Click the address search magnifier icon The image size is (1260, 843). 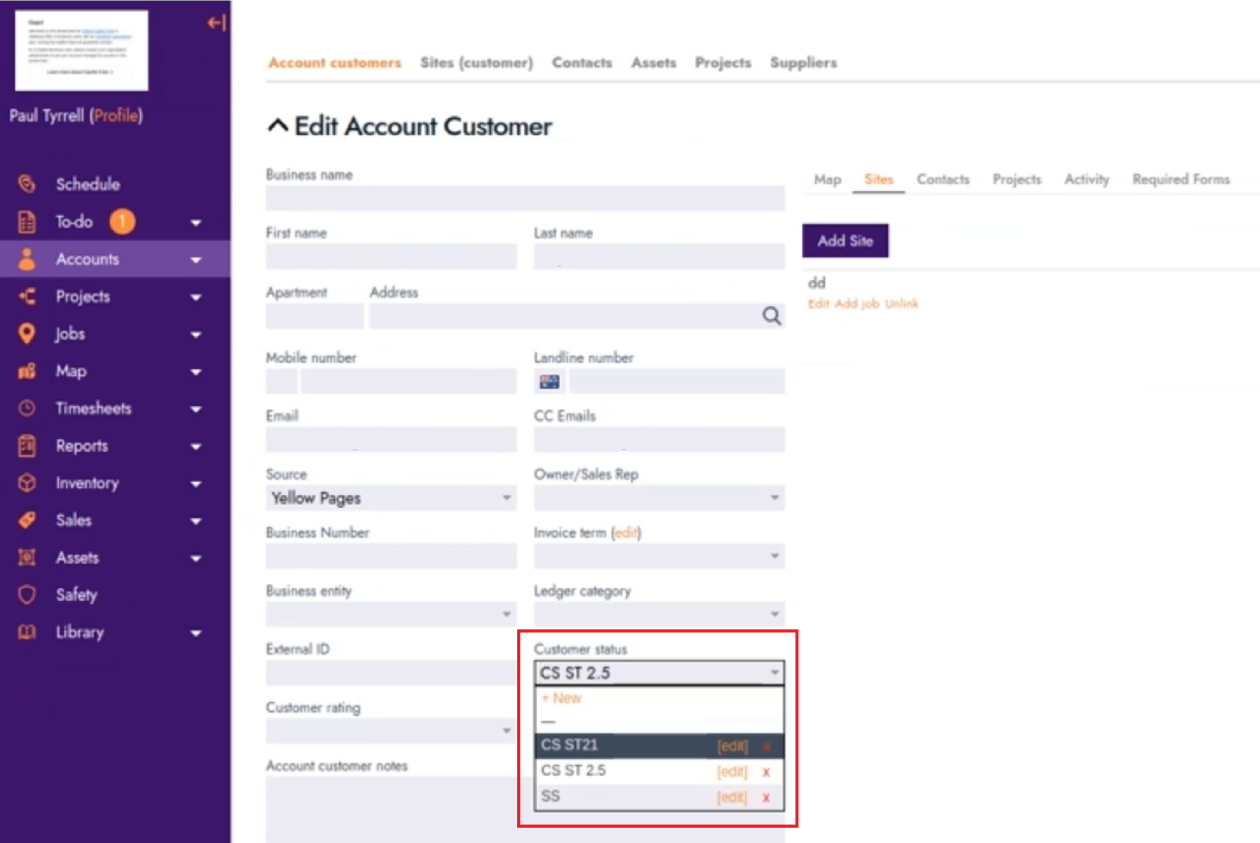click(771, 316)
